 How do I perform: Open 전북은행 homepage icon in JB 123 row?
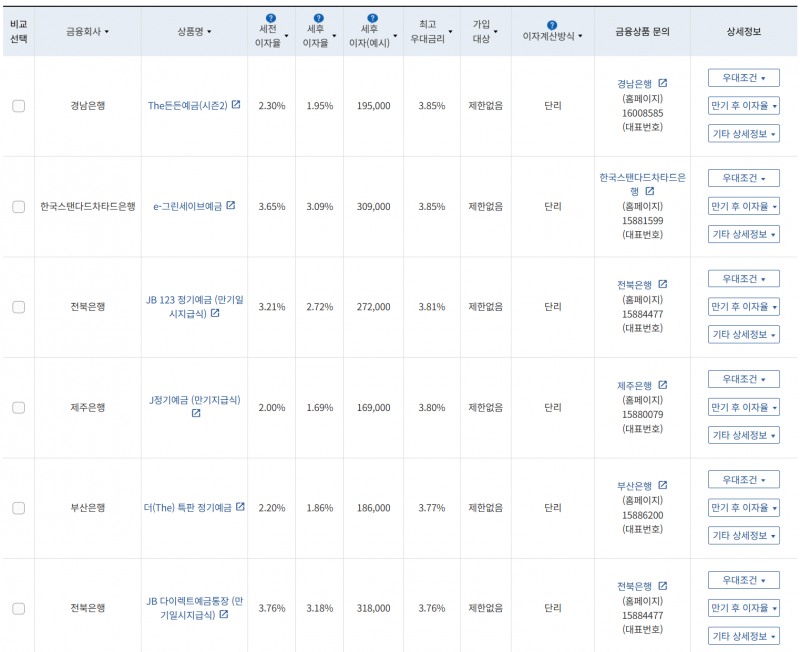click(x=663, y=284)
